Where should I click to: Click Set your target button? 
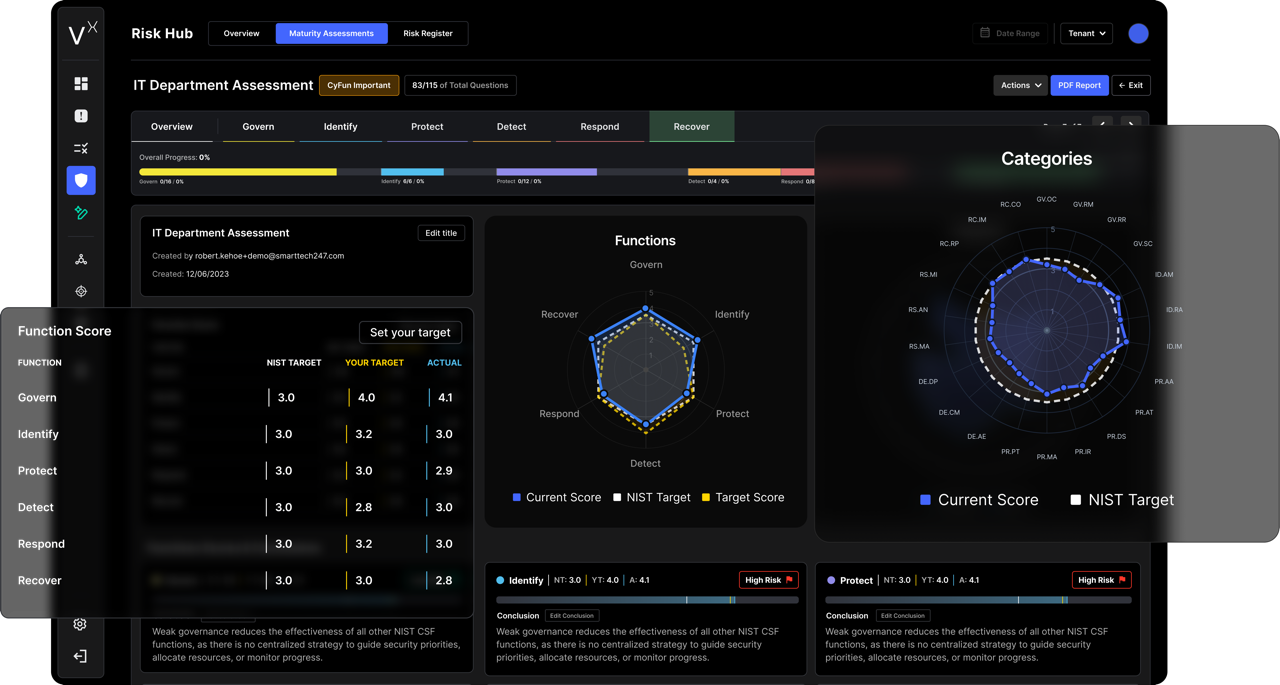click(x=410, y=332)
